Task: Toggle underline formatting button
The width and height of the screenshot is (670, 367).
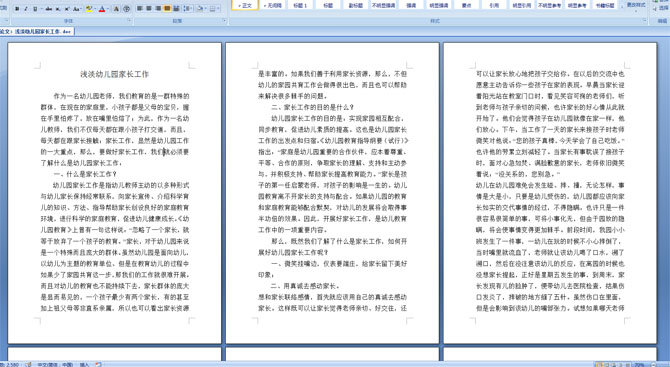Action: (x=35, y=9)
